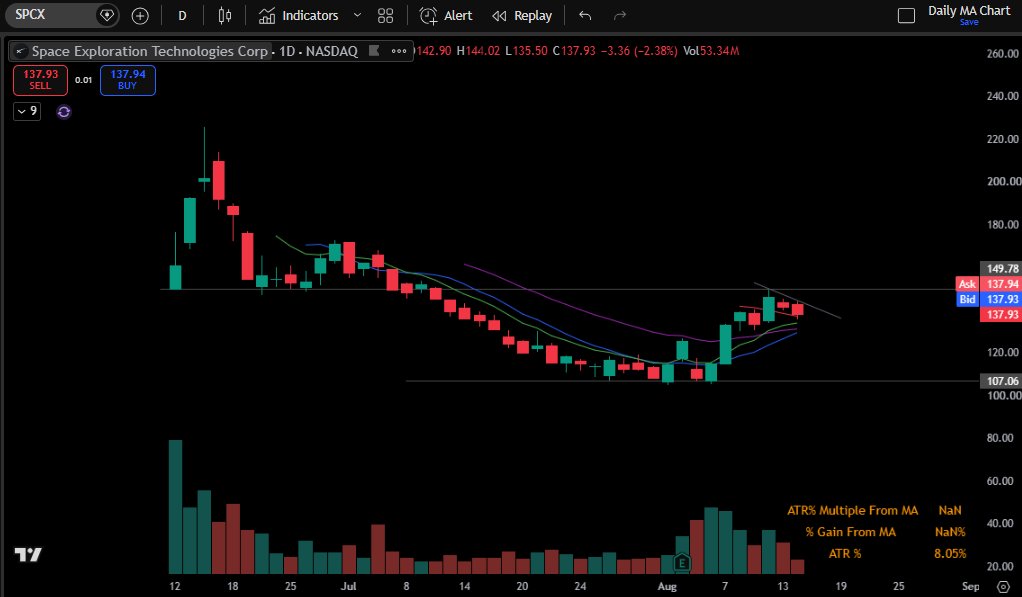The width and height of the screenshot is (1022, 597).
Task: Click the % Gain From MA label
Action: pyautogui.click(x=850, y=532)
